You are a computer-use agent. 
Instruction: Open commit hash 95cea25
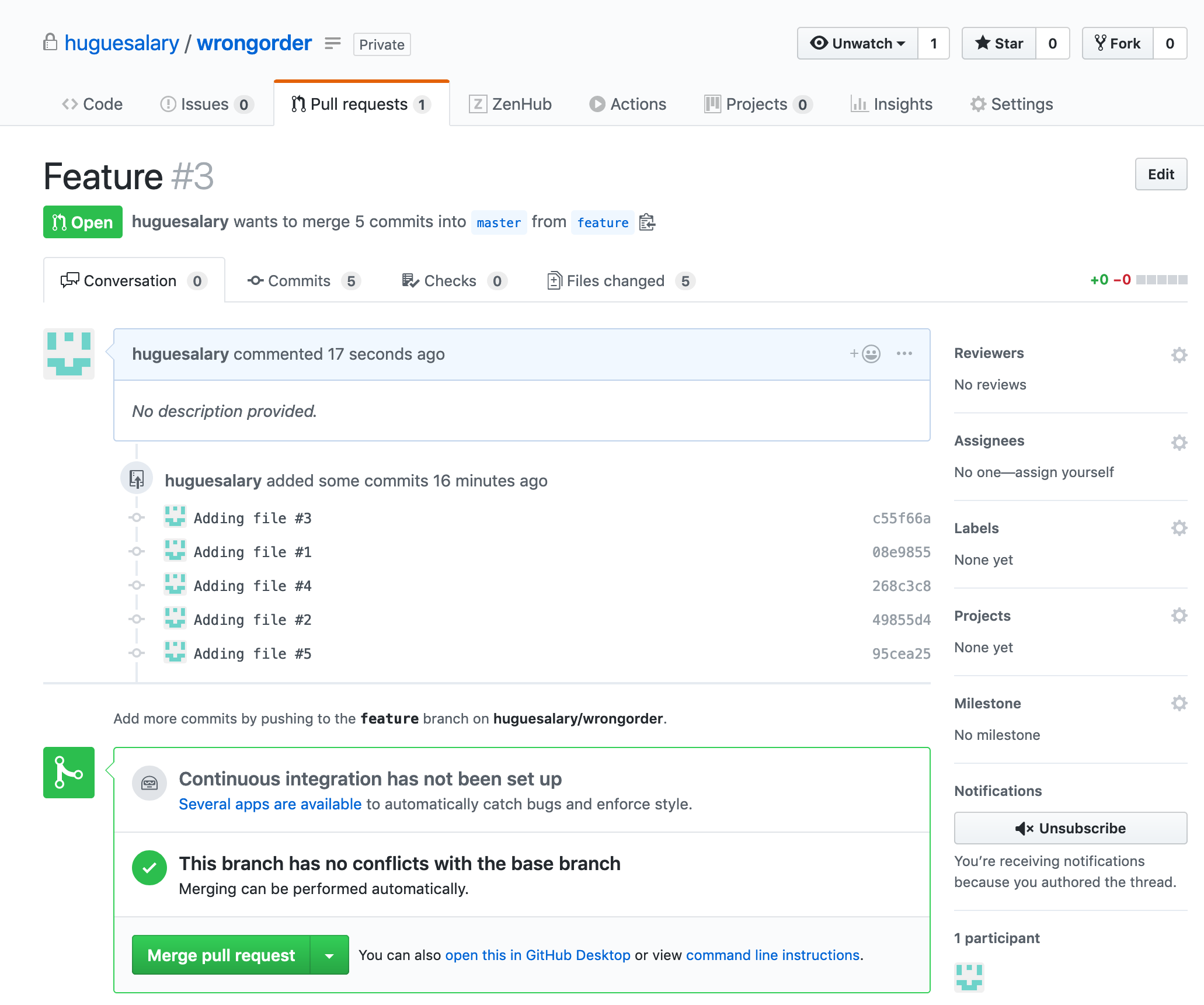(901, 653)
